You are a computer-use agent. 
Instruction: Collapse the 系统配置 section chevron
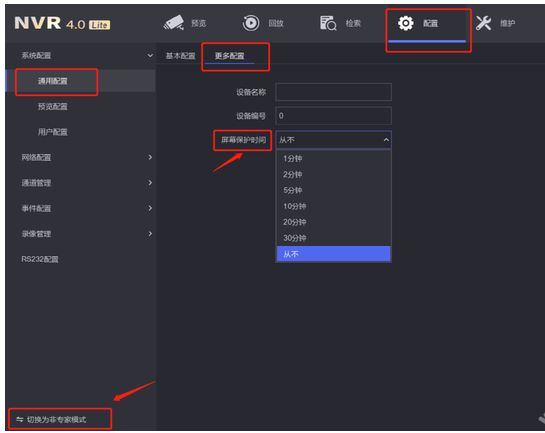(150, 55)
